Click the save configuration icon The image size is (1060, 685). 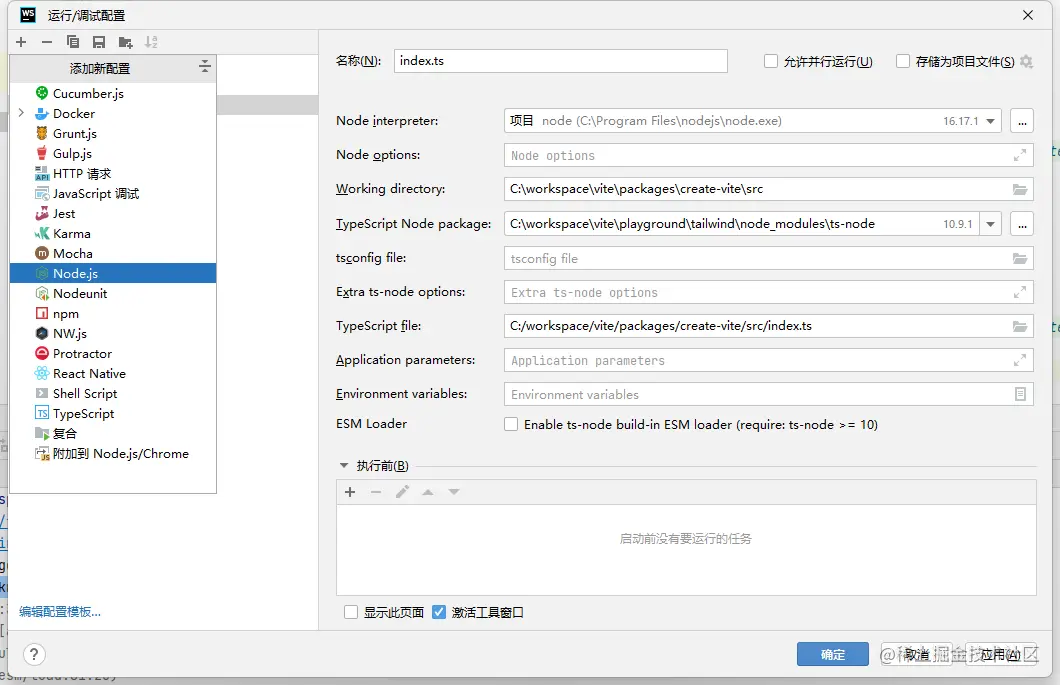99,42
